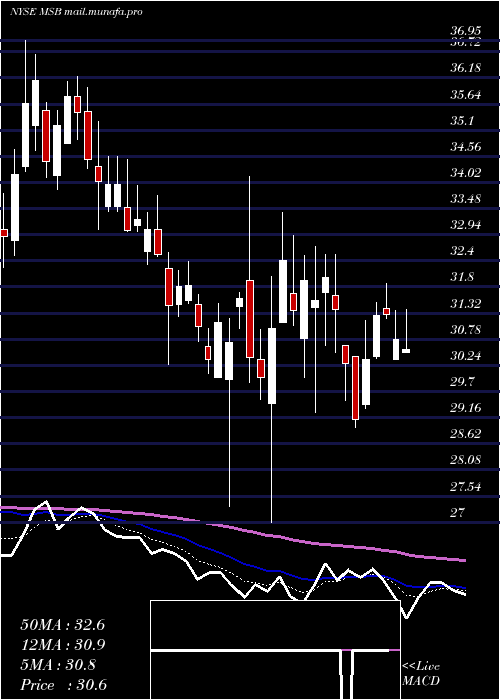Click the 34.56 price axis label
Image resolution: width=500 pixels, height=700 pixels.
click(x=466, y=147)
